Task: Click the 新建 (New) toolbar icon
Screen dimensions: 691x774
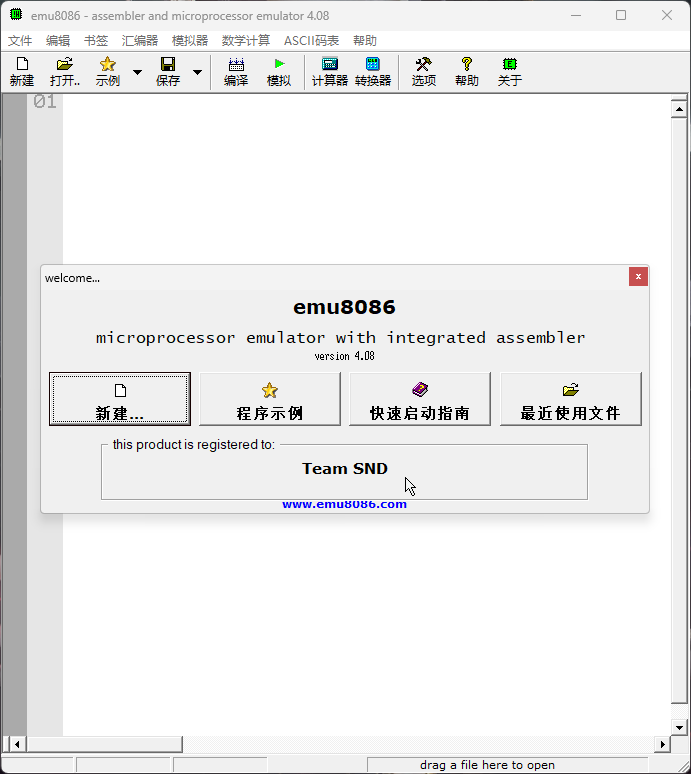Action: pos(22,72)
